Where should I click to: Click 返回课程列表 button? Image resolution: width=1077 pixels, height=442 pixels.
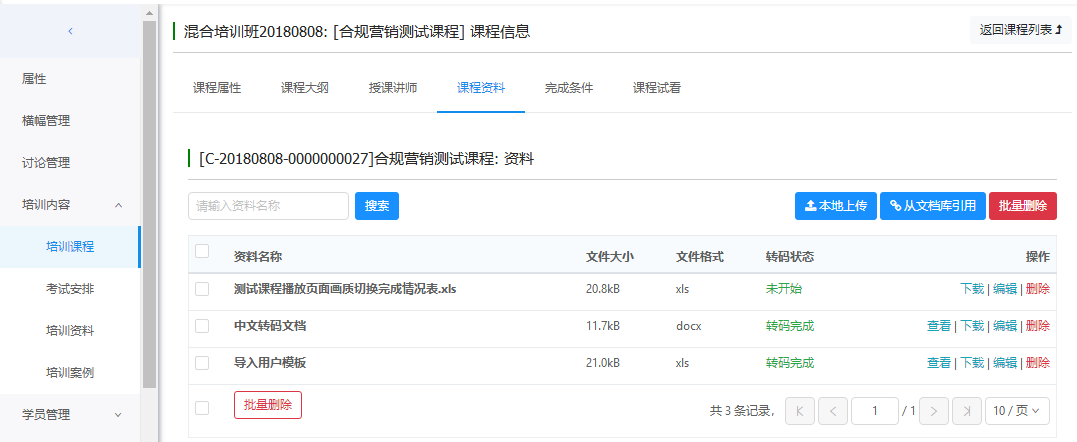(1020, 31)
